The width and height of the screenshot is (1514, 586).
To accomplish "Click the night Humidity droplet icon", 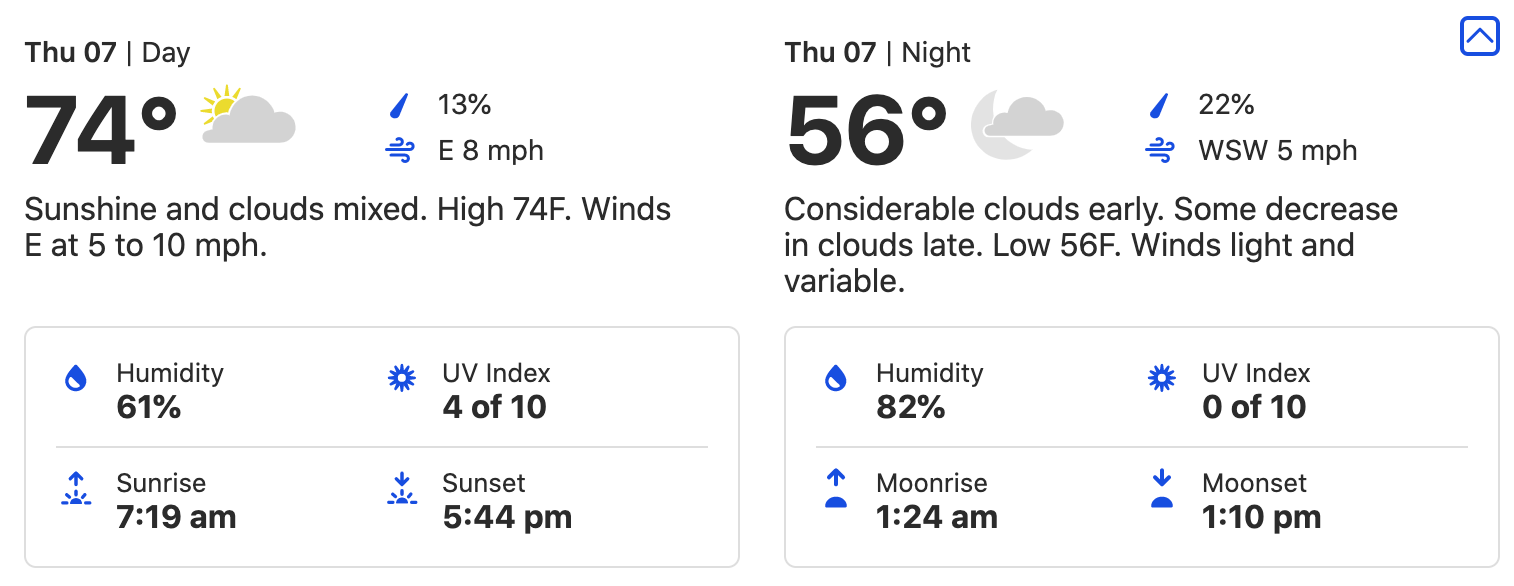I will tap(835, 379).
